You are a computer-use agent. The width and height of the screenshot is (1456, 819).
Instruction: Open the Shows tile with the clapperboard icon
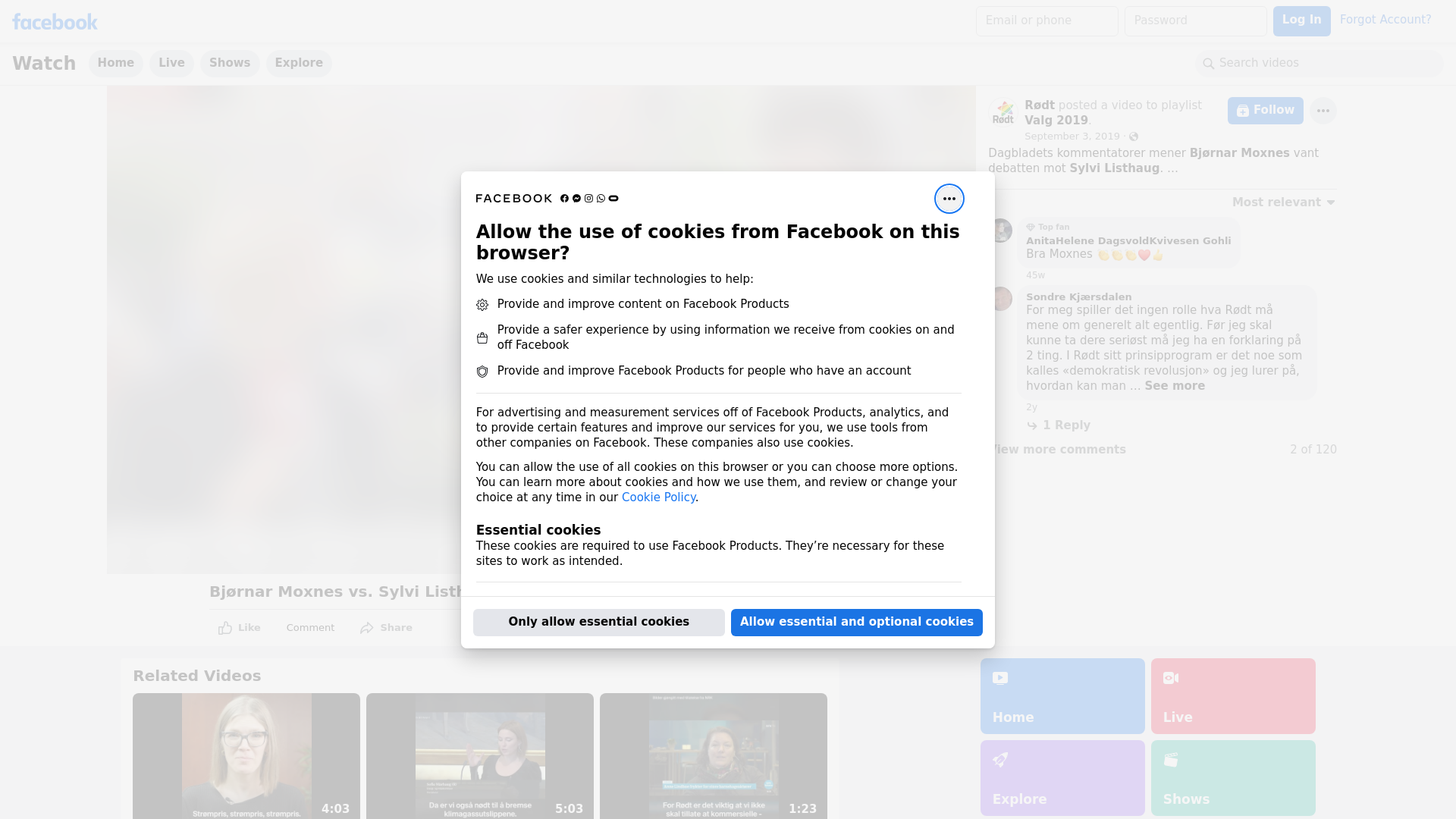tap(1233, 778)
